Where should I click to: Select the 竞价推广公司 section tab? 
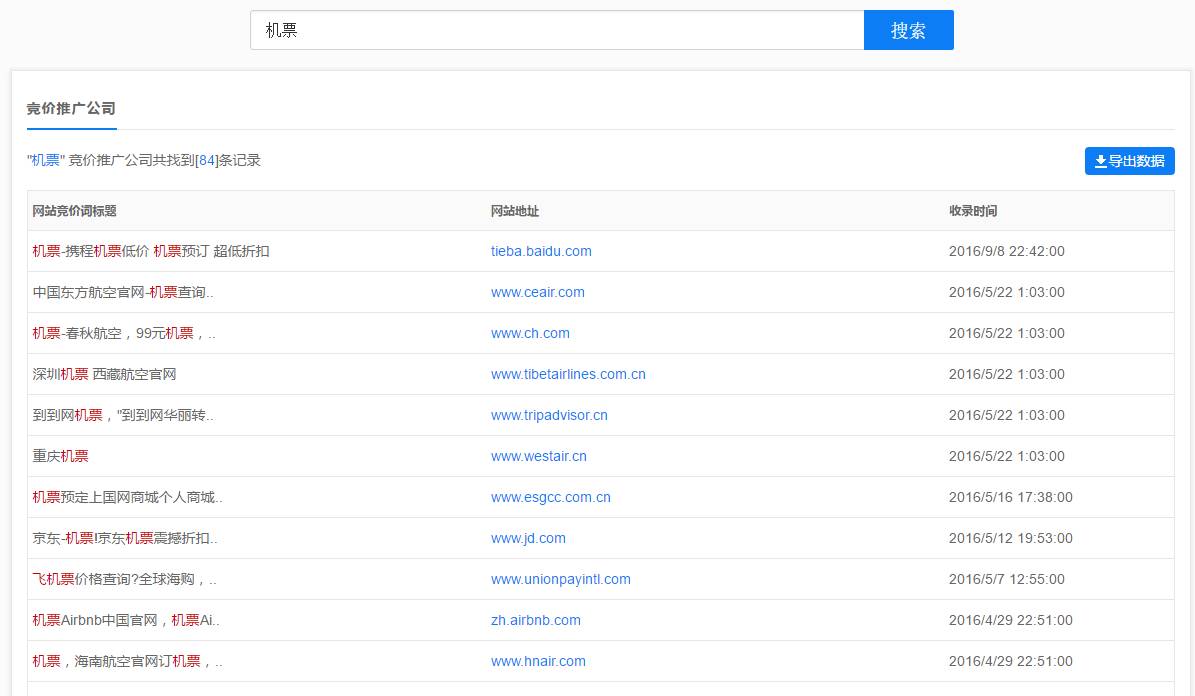(x=71, y=109)
